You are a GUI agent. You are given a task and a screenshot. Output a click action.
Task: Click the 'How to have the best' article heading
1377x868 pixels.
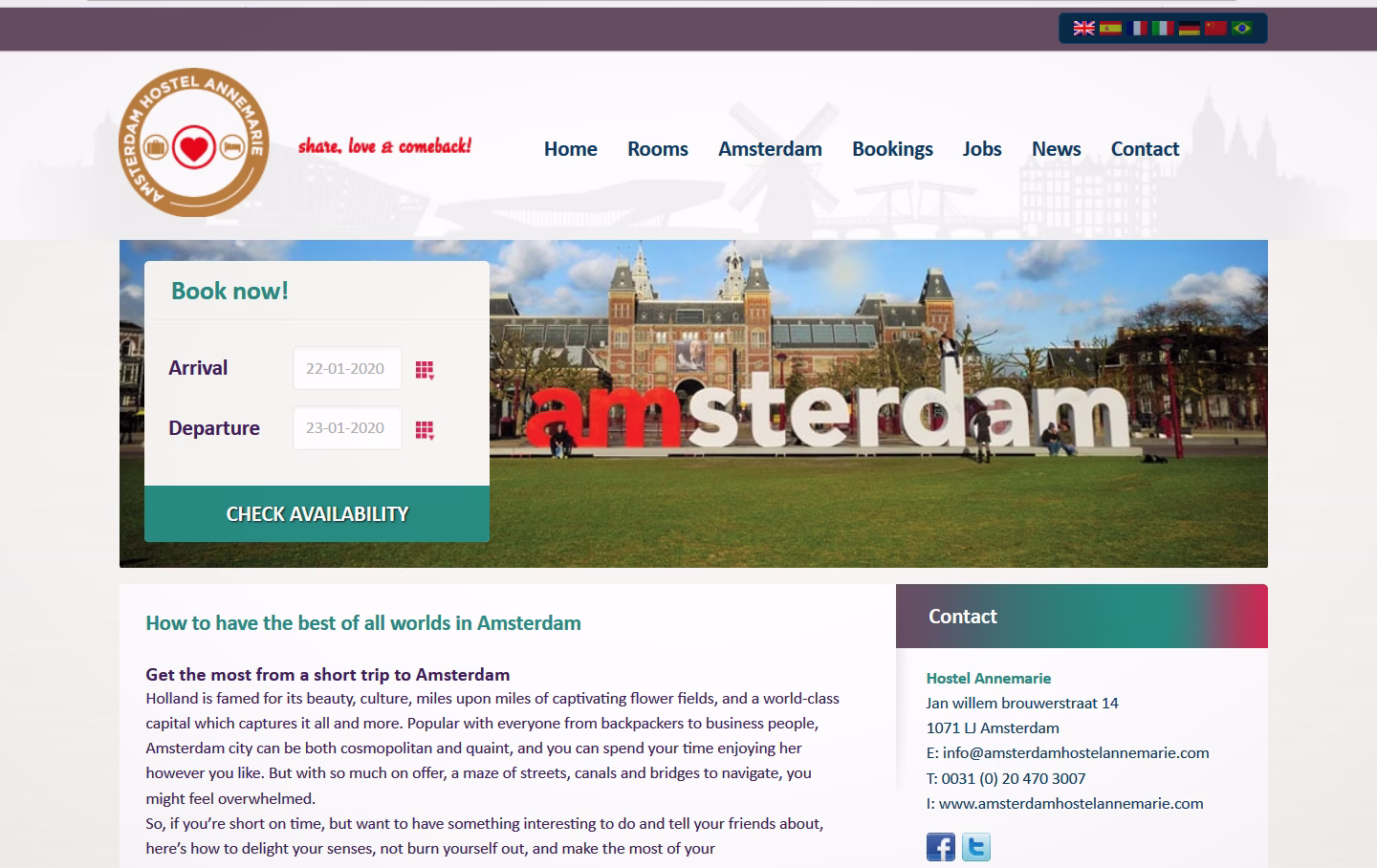(363, 623)
